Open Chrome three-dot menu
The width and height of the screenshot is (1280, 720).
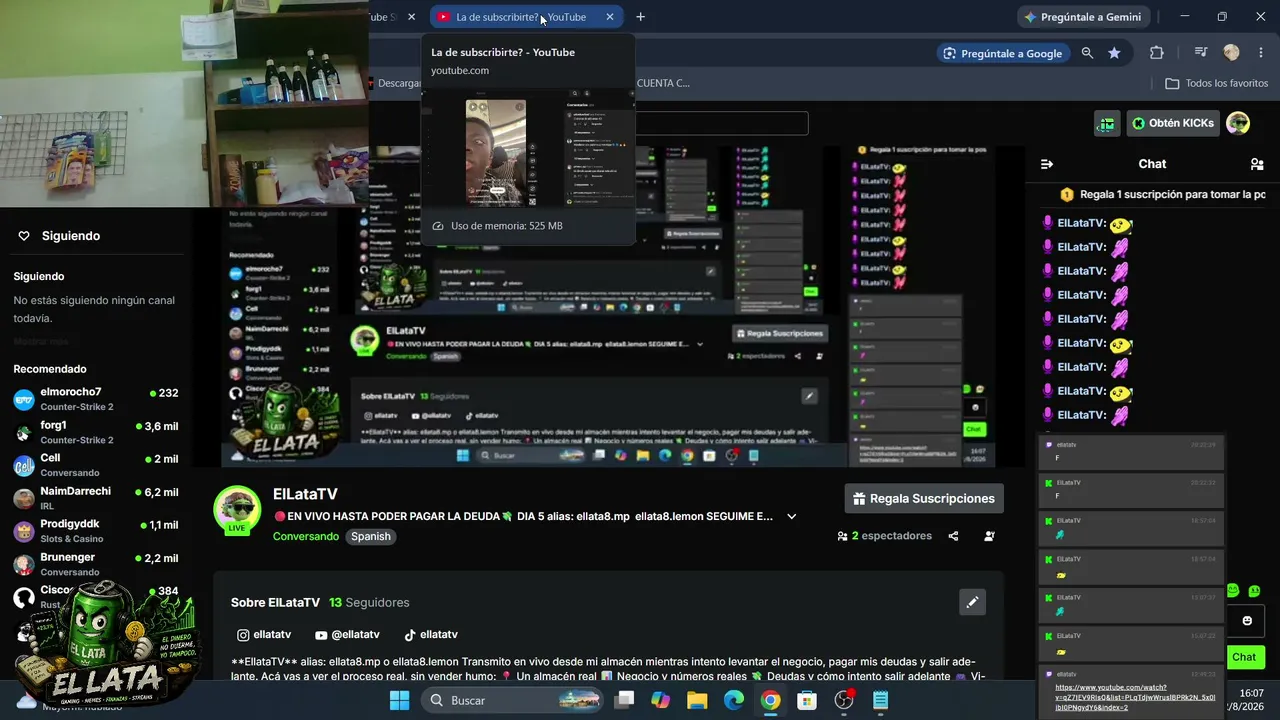(x=1260, y=53)
